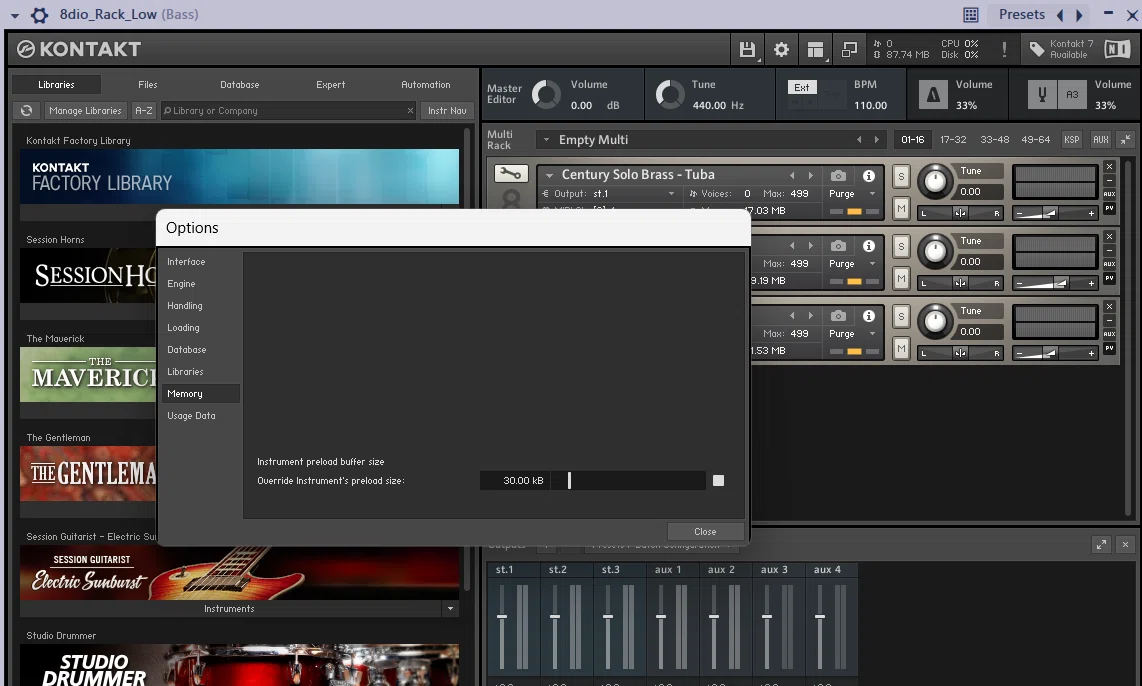
Task: Mute the second rack instrument
Action: coord(901,278)
